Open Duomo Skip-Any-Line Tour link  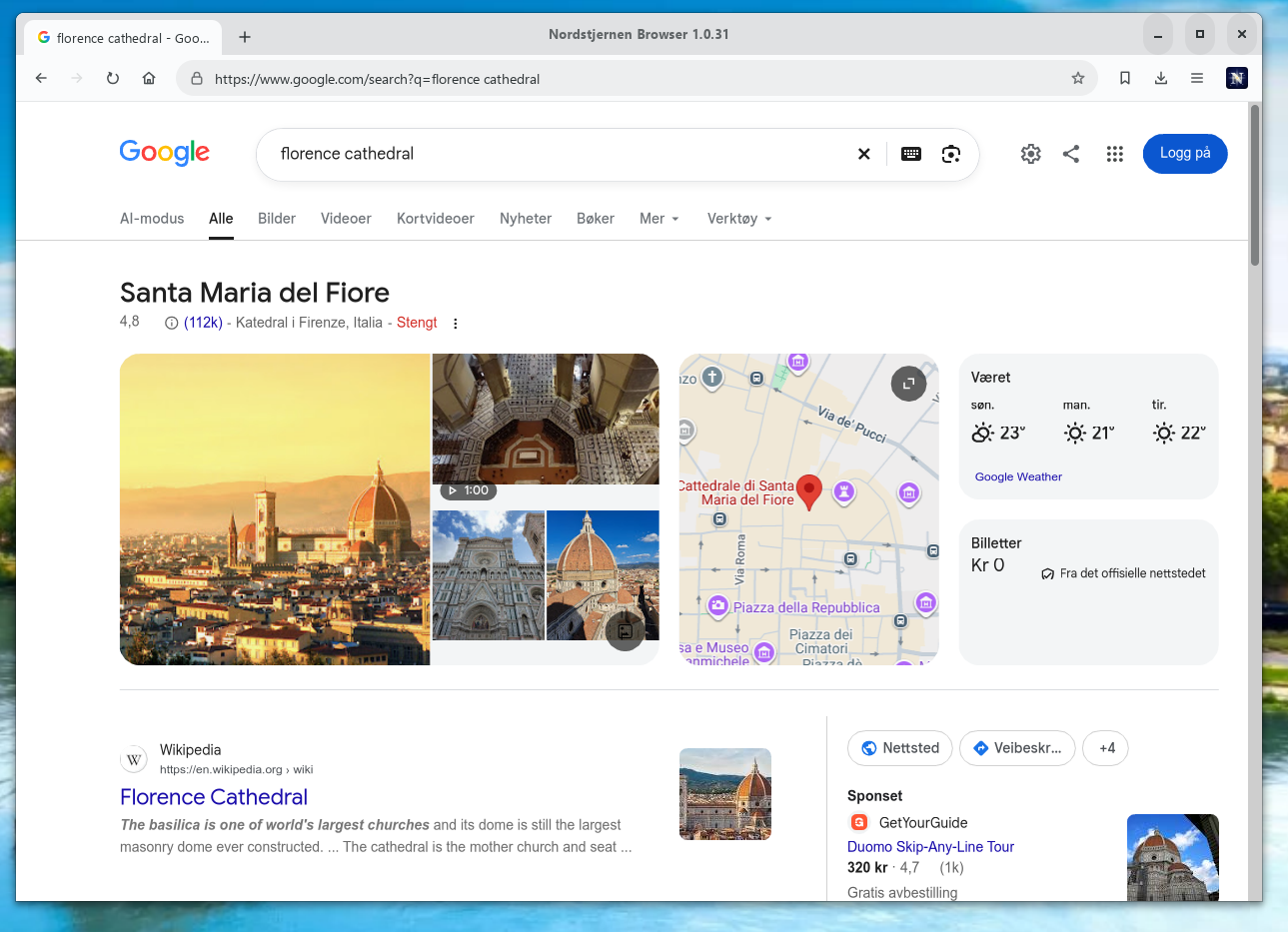(x=930, y=847)
